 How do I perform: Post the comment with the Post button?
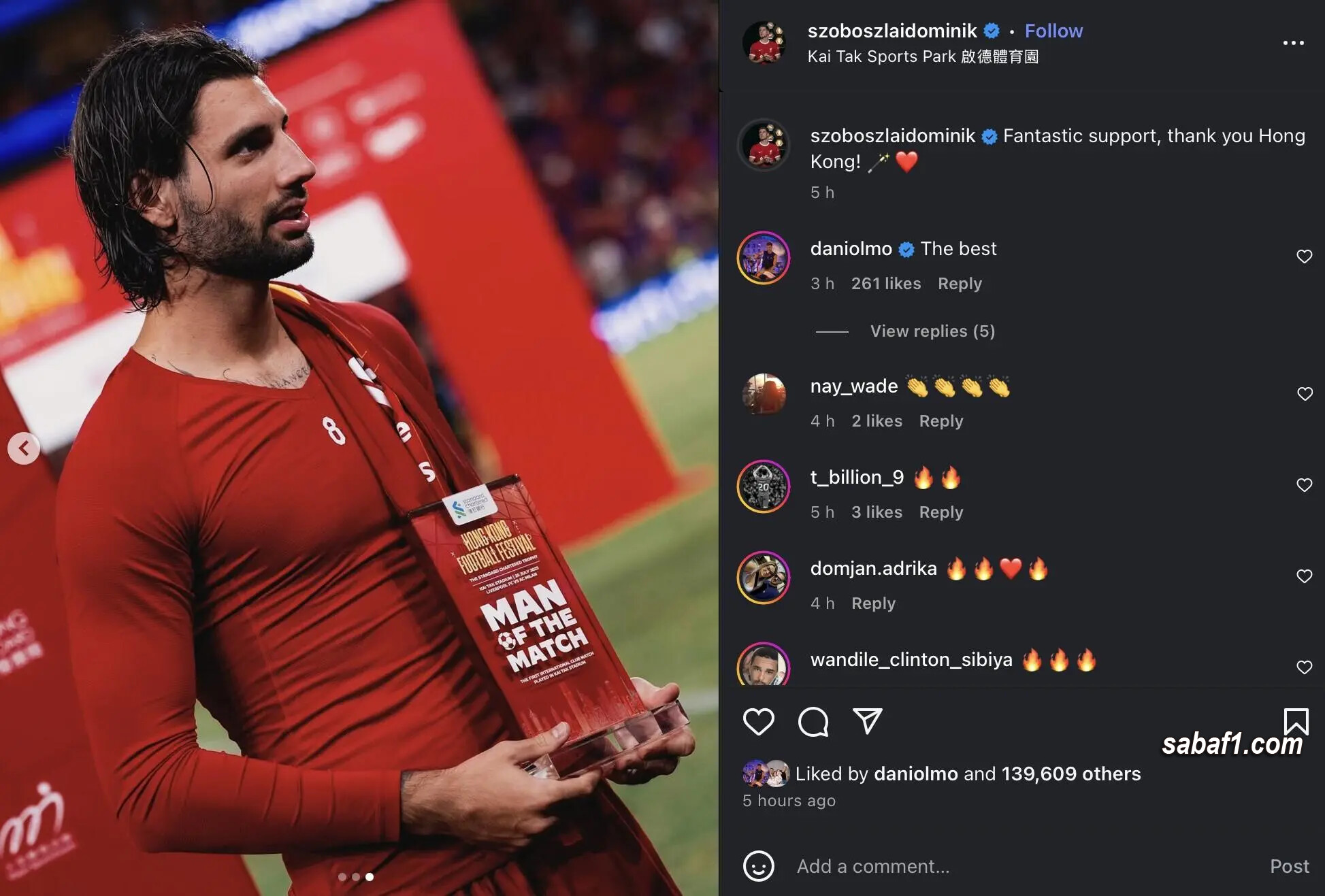point(1289,866)
